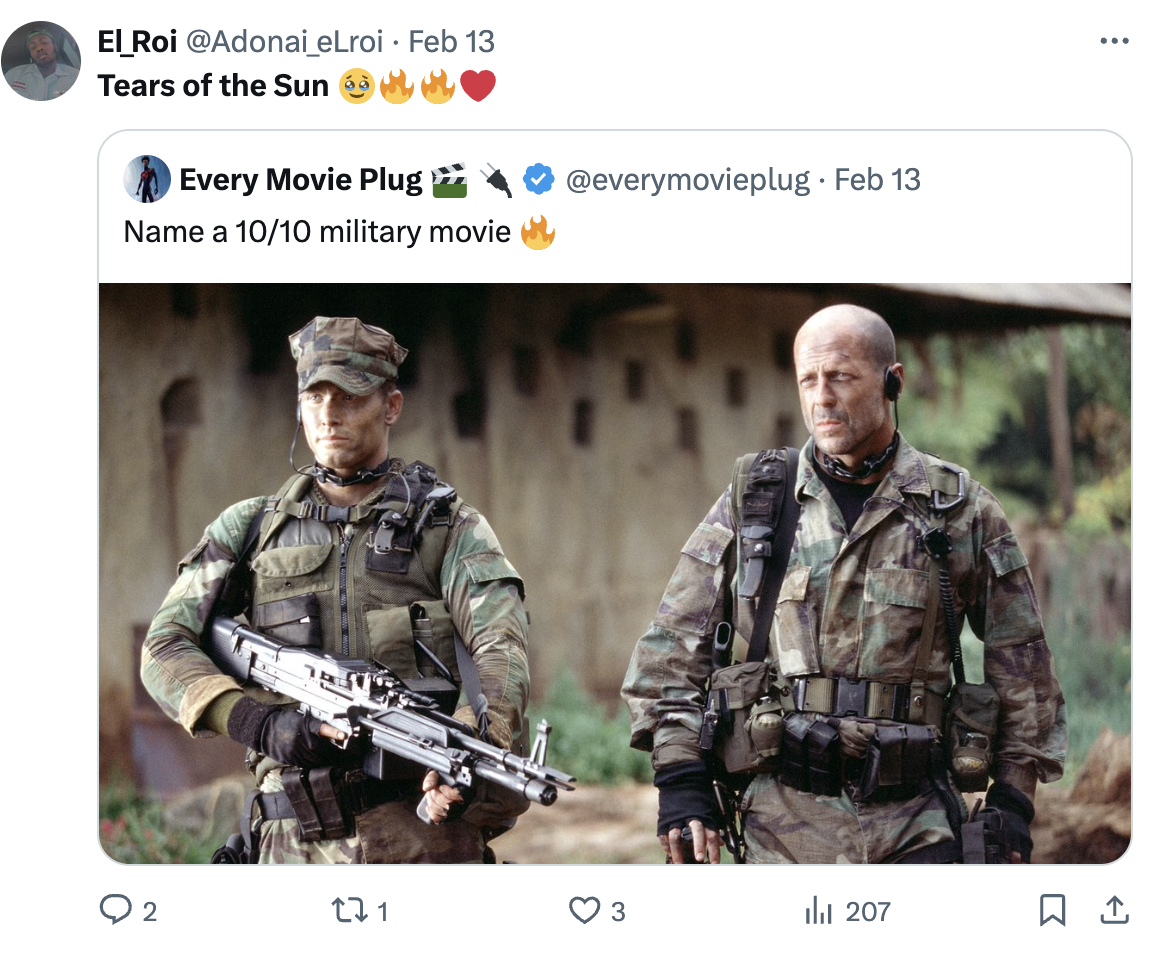The height and width of the screenshot is (953, 1163).
Task: Click the share upload arrow icon
Action: tap(1113, 910)
